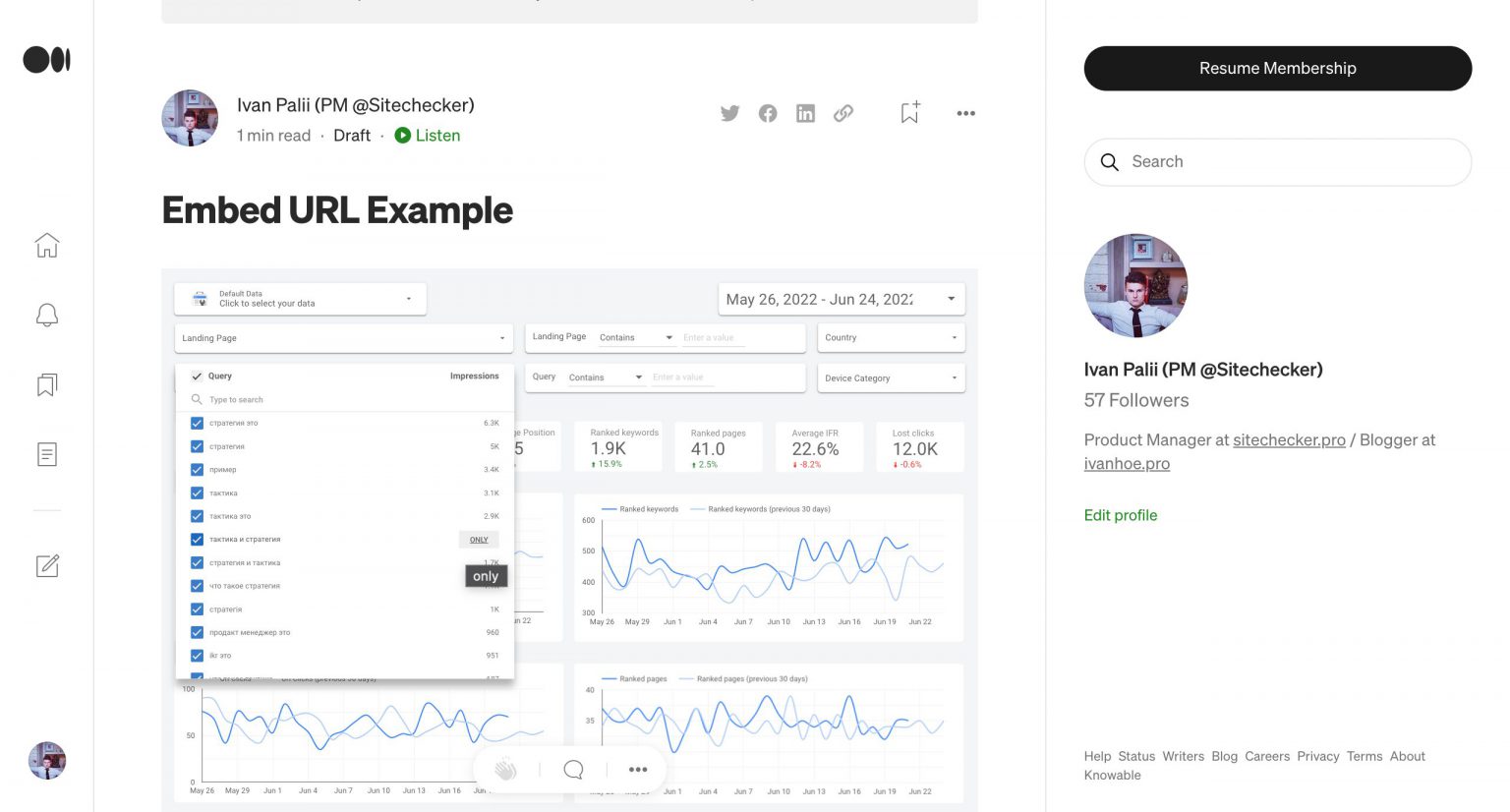Open notifications via the bell icon
This screenshot has width=1510, height=812.
coord(46,315)
